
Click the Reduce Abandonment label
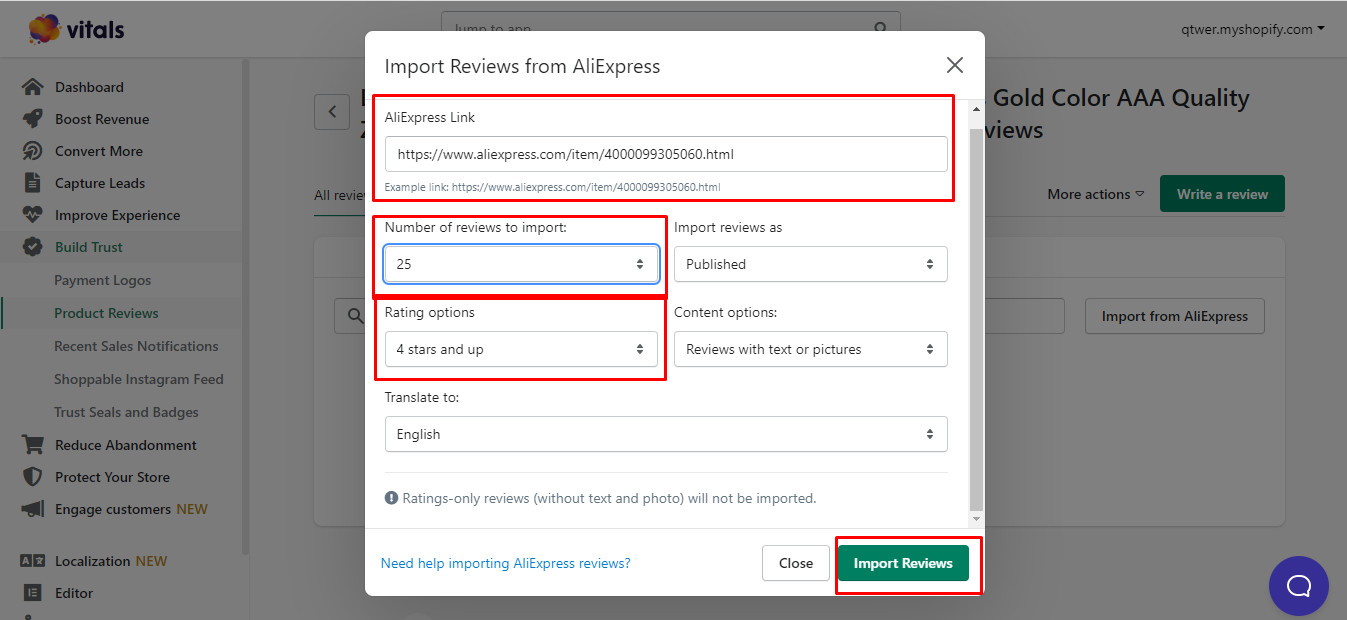(126, 445)
